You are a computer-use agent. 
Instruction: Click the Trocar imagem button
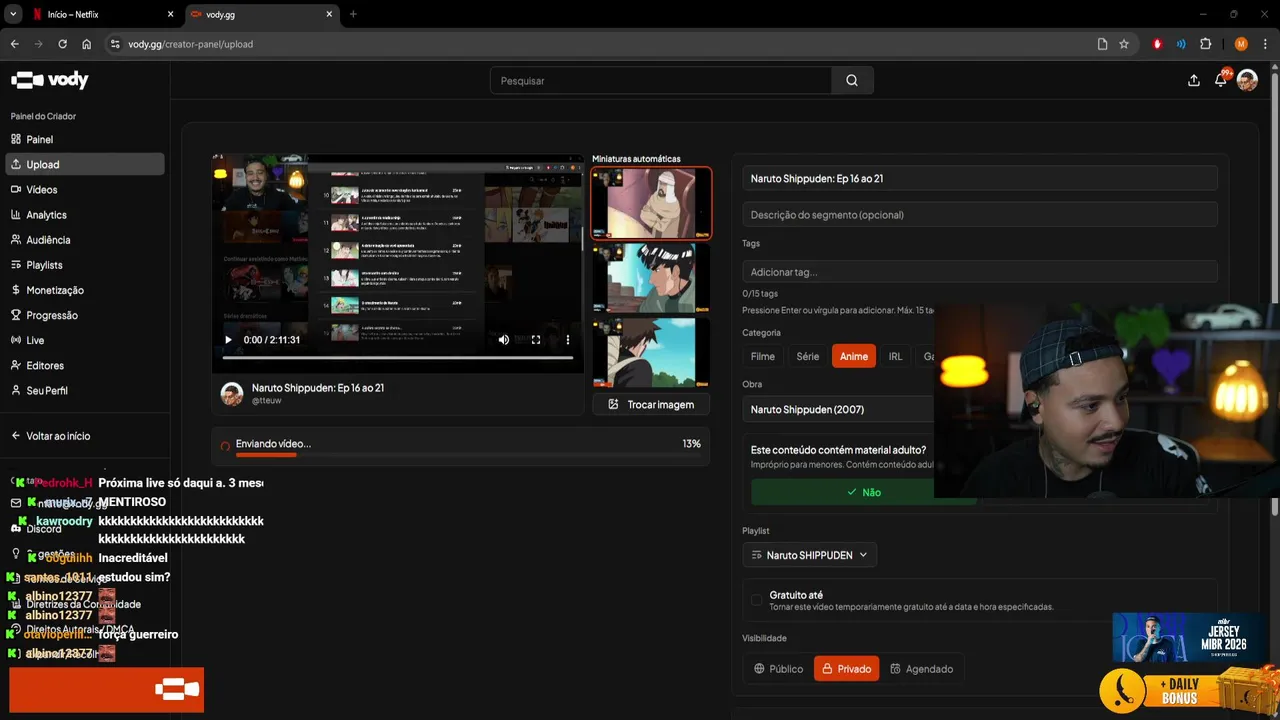click(651, 405)
